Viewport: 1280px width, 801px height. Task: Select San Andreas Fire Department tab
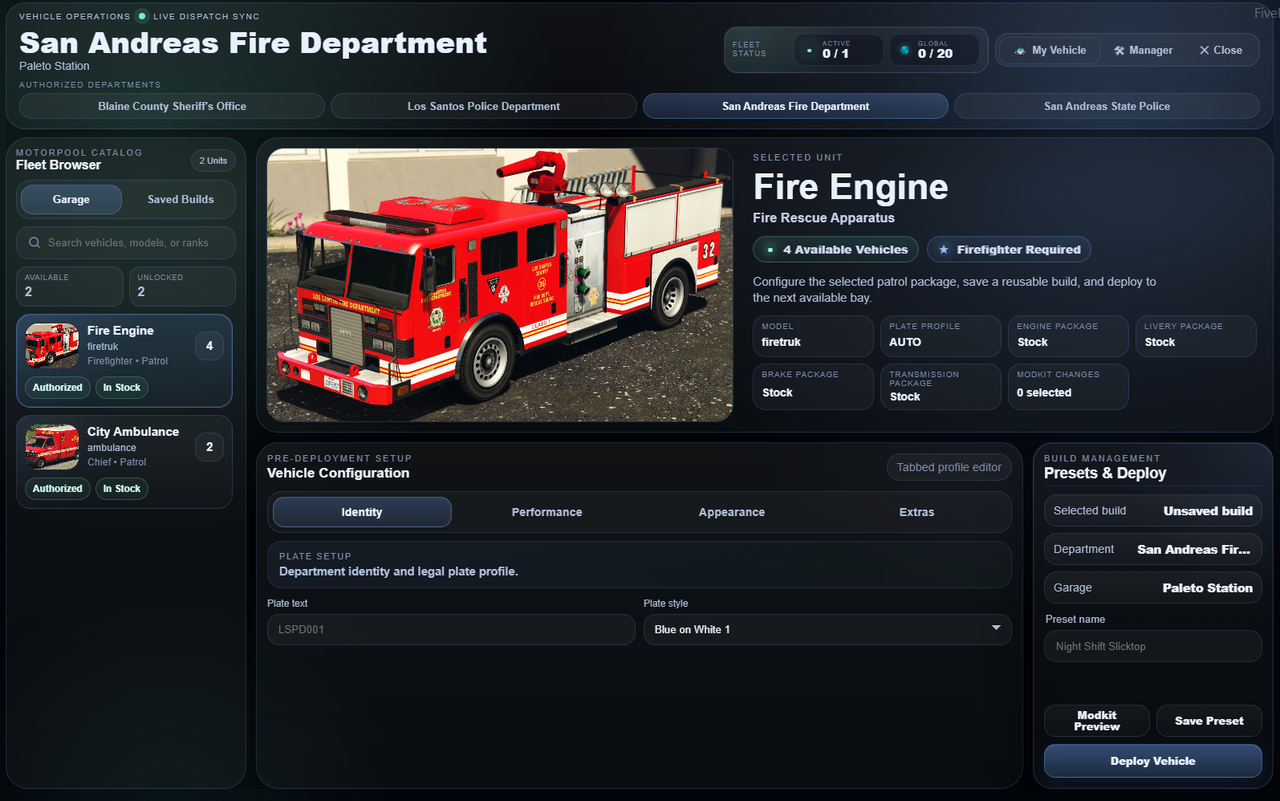click(796, 106)
